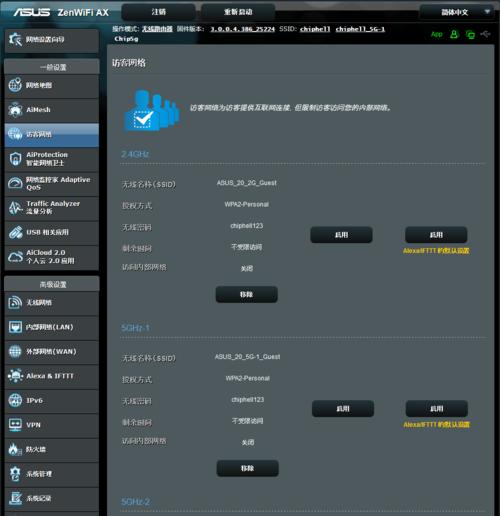Click chiphell123 password value under 2.4GHz
The width and height of the screenshot is (500, 516).
(247, 226)
